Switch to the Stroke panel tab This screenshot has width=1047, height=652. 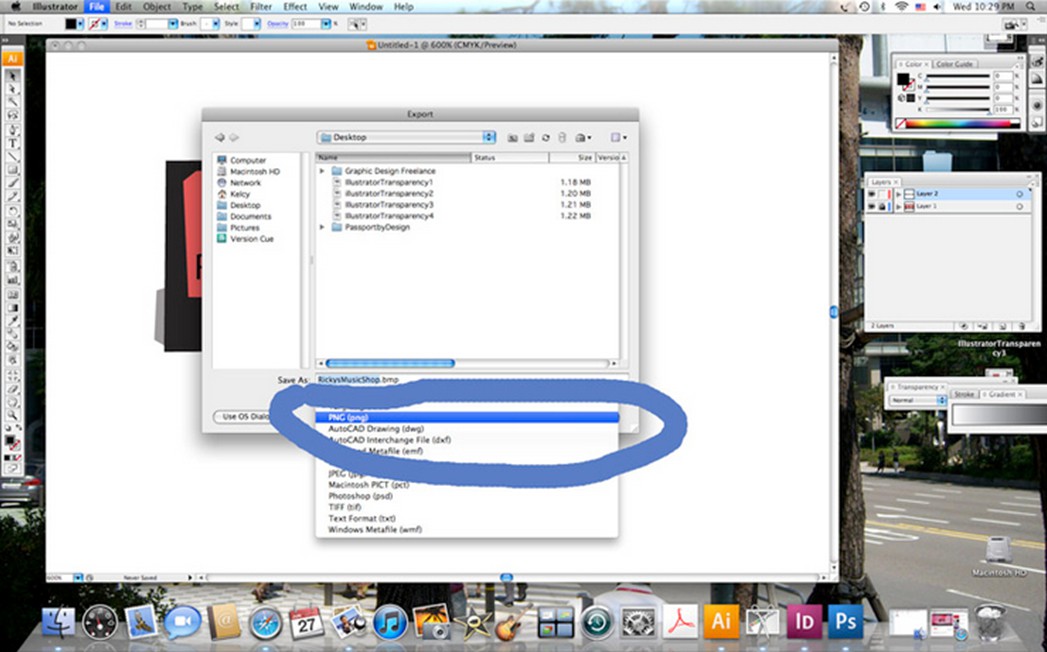tap(964, 395)
